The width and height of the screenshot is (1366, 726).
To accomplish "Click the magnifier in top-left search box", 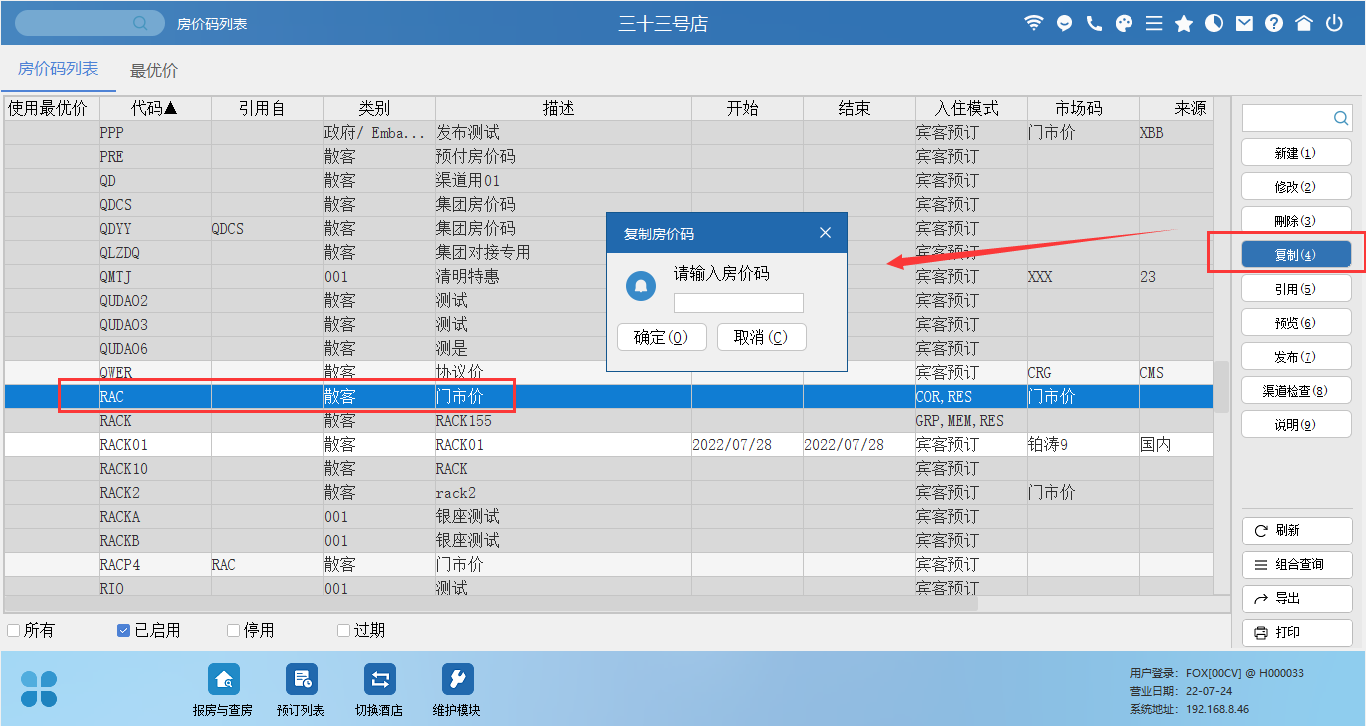I will tap(141, 23).
